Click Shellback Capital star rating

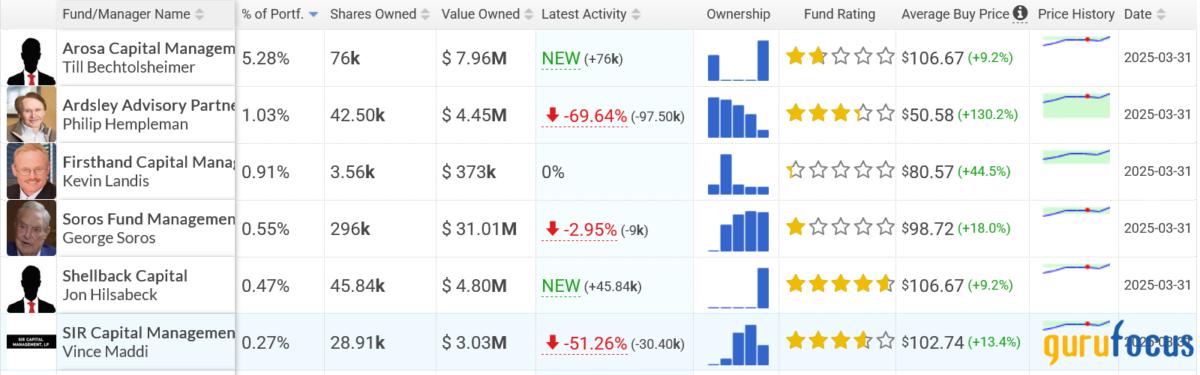coord(840,285)
